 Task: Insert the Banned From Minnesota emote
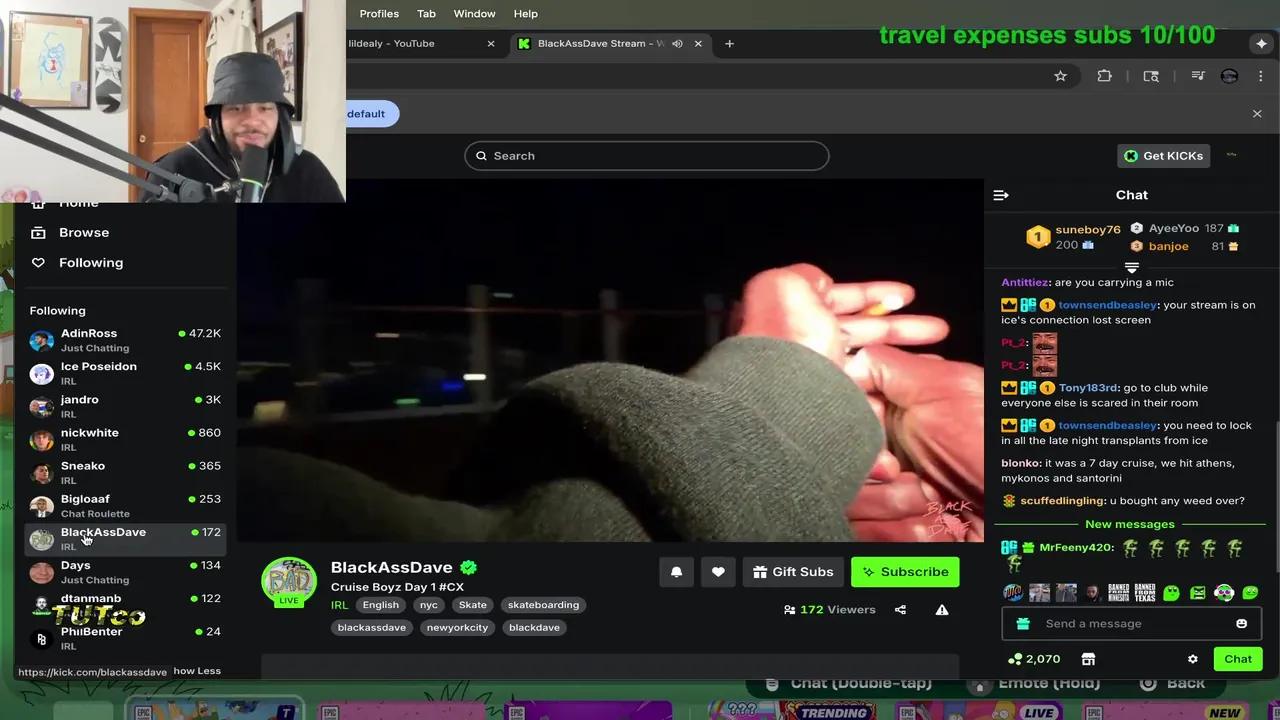[x=1118, y=593]
